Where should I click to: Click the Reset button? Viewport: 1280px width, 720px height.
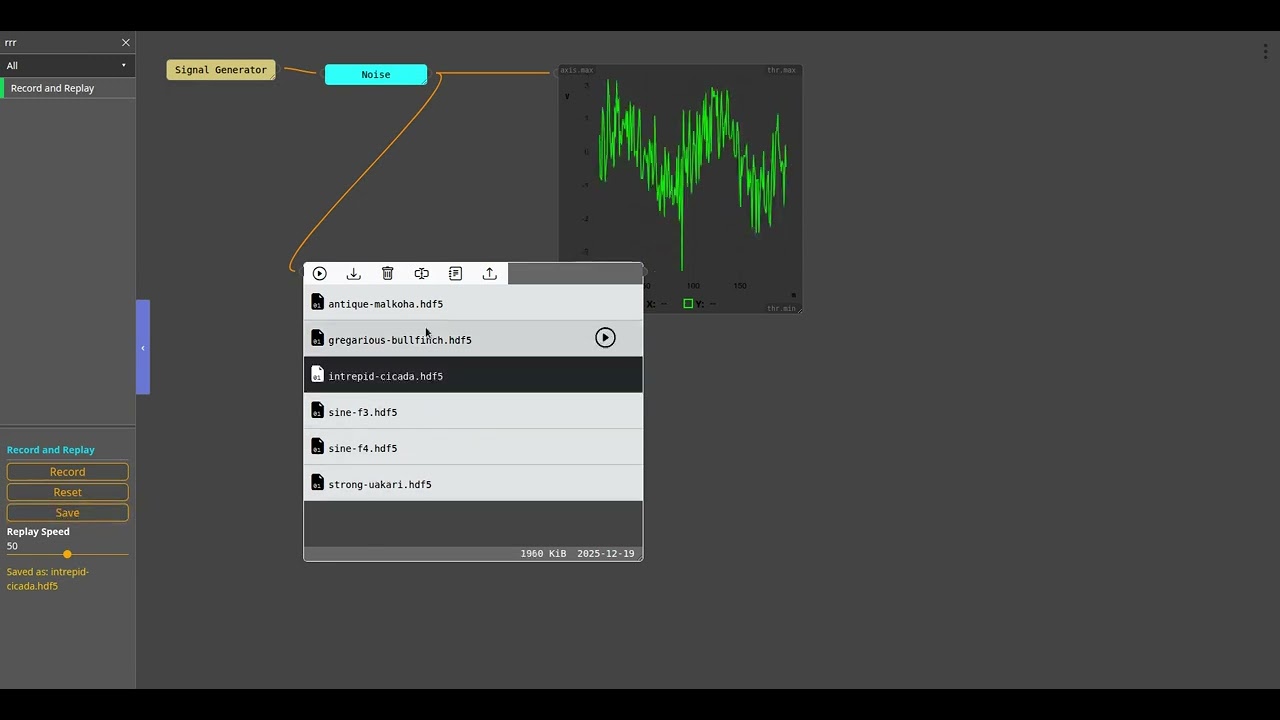68,492
